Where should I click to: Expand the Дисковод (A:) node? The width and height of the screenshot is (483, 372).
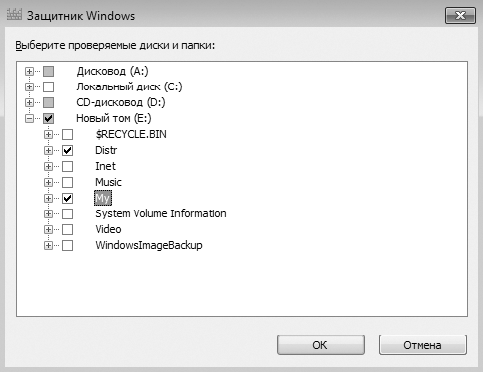pos(29,71)
